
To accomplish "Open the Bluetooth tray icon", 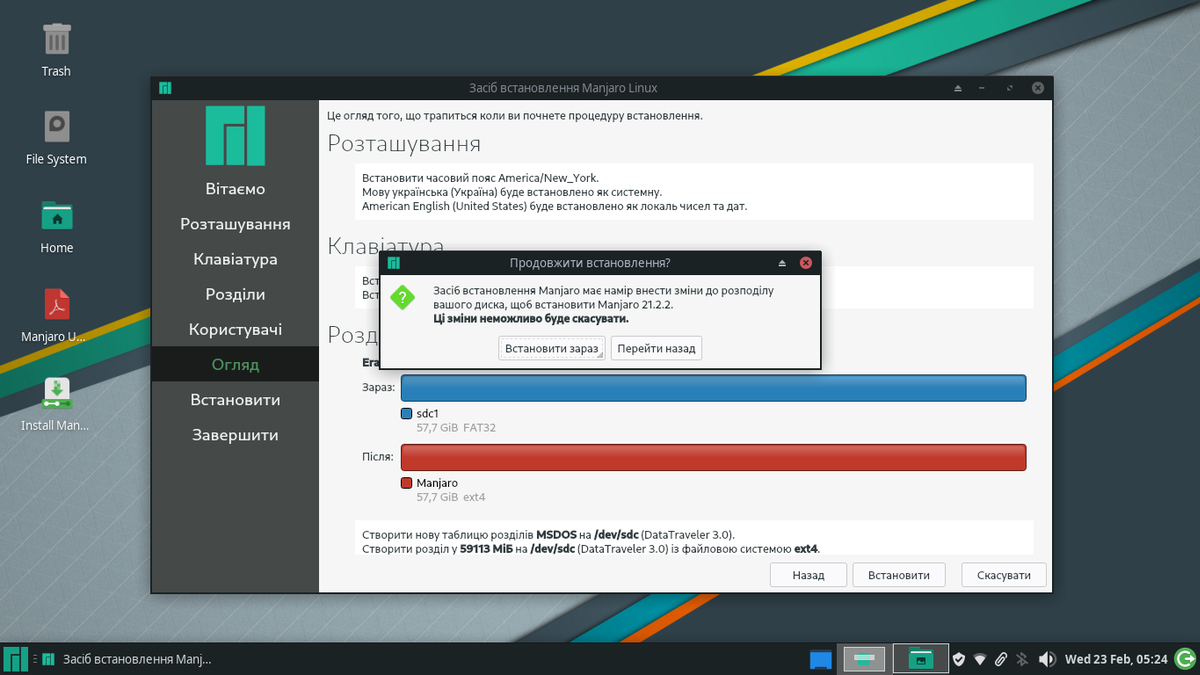I will point(1022,659).
